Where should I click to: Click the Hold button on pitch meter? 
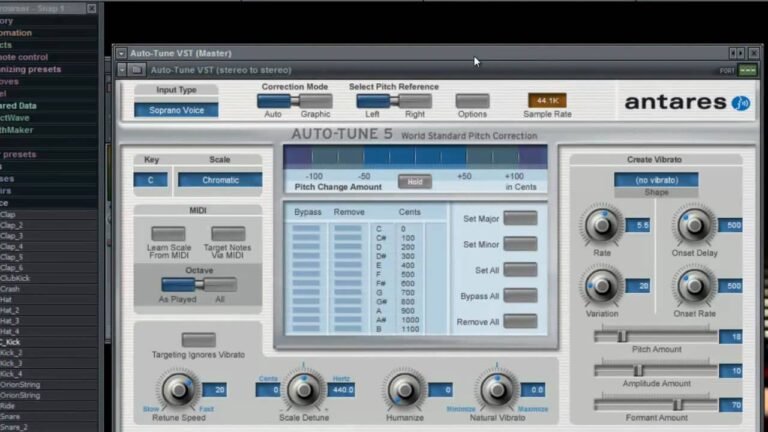coord(414,182)
